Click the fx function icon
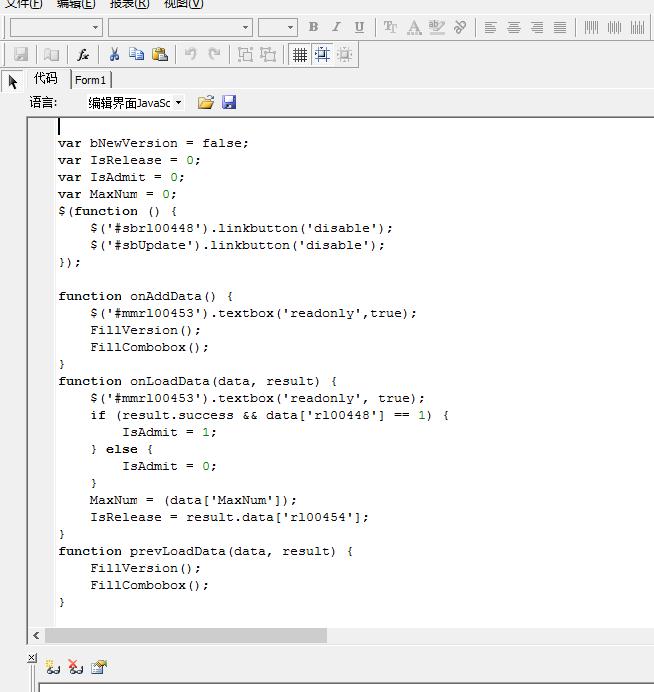 [83, 55]
